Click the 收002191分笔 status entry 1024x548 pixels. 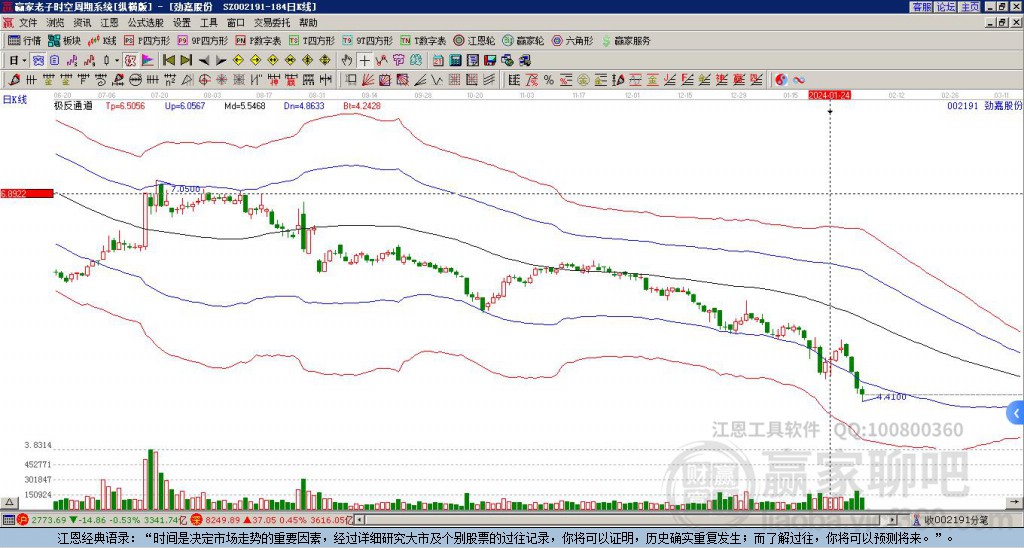(x=955, y=520)
